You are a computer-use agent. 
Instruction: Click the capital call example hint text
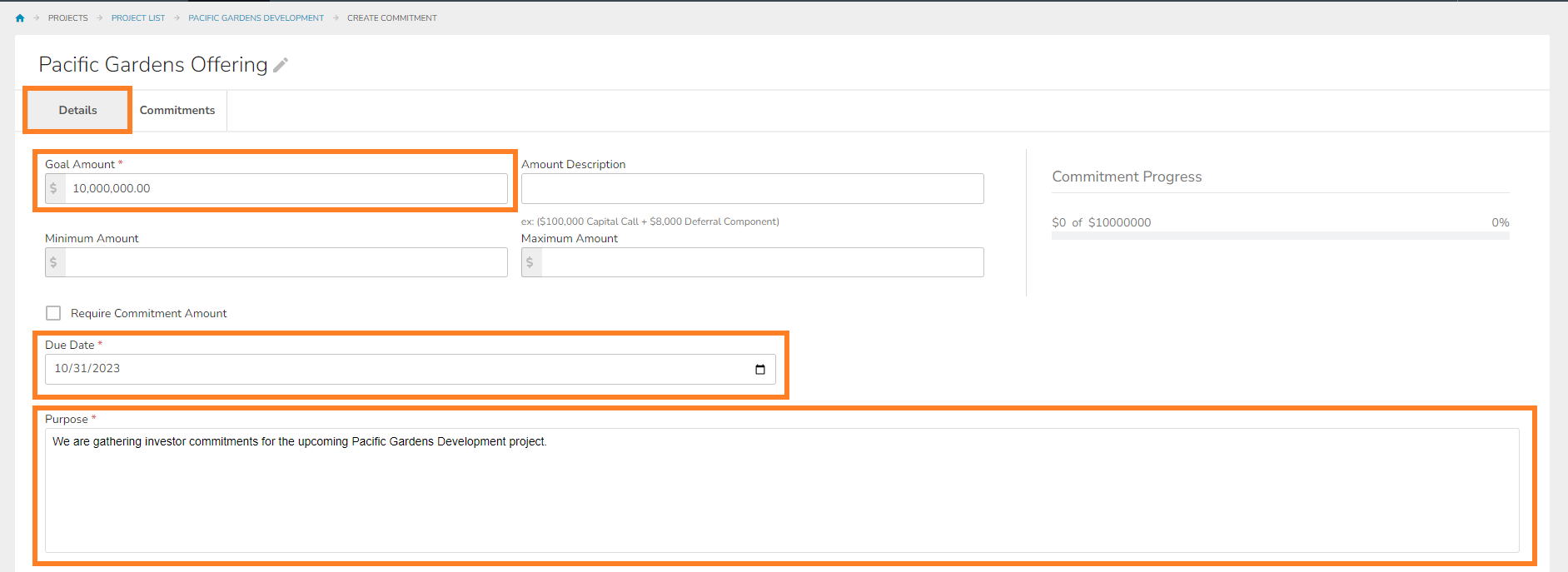[650, 221]
